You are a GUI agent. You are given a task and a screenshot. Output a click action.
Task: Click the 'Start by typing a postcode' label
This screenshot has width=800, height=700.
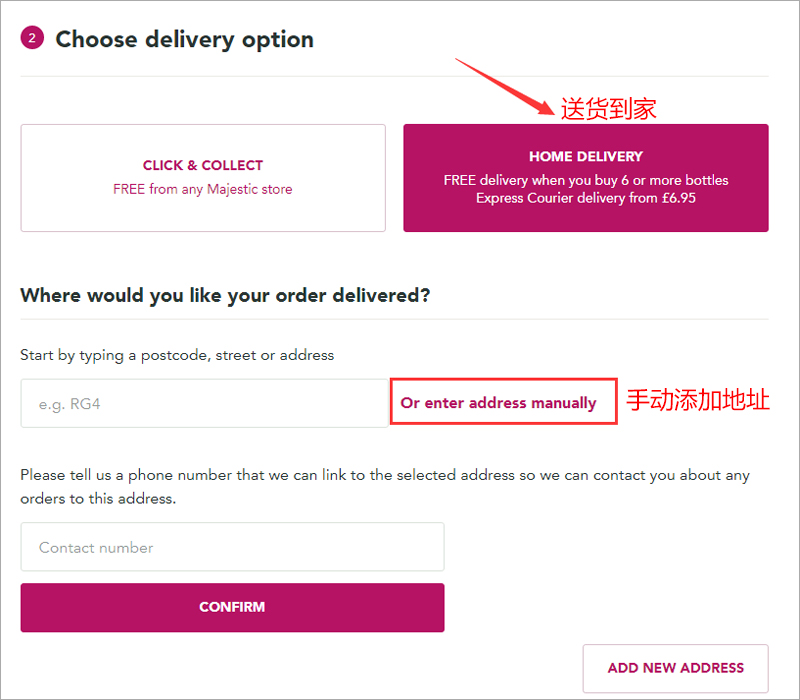[x=177, y=356]
